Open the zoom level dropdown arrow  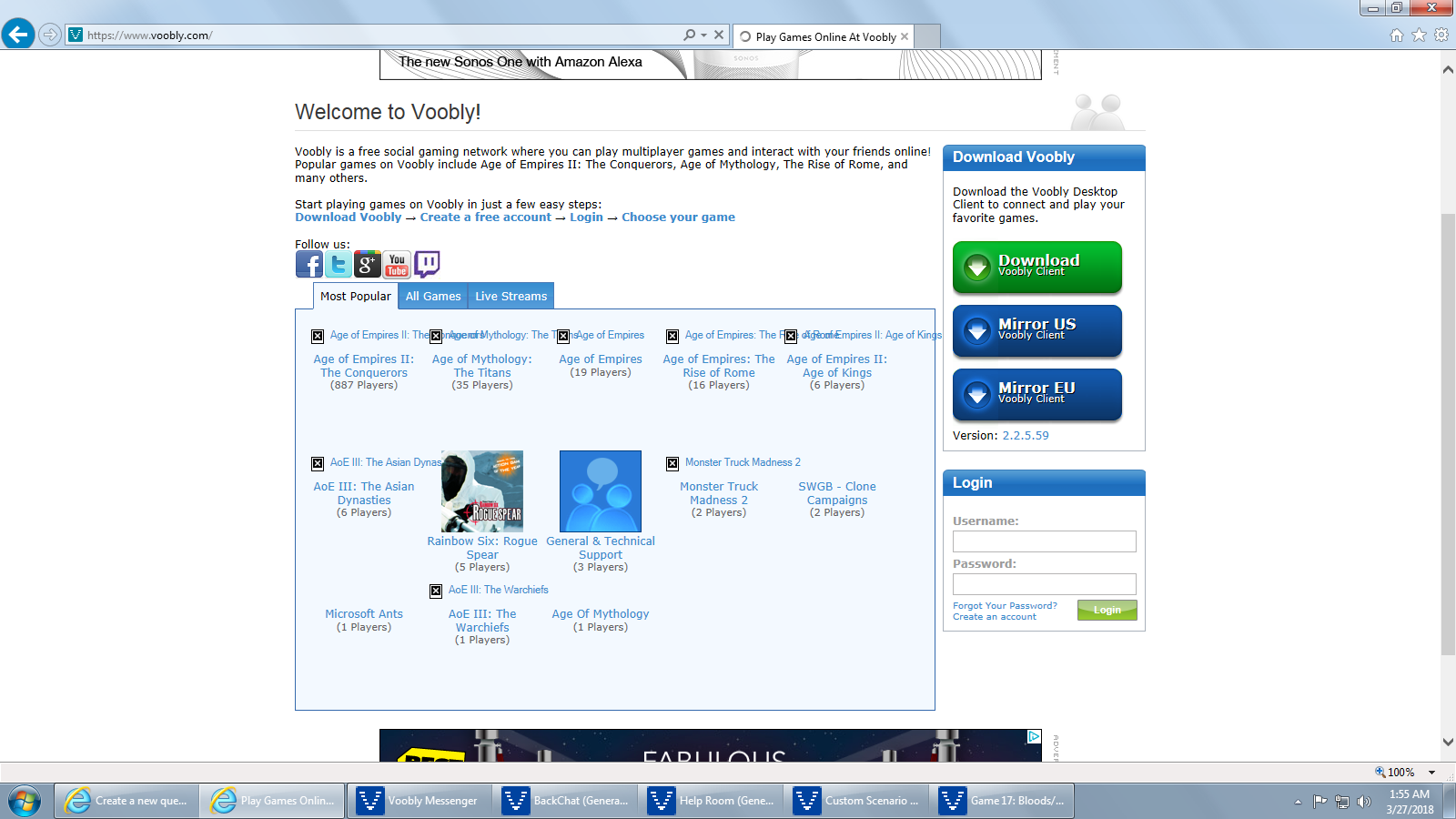tap(1431, 773)
